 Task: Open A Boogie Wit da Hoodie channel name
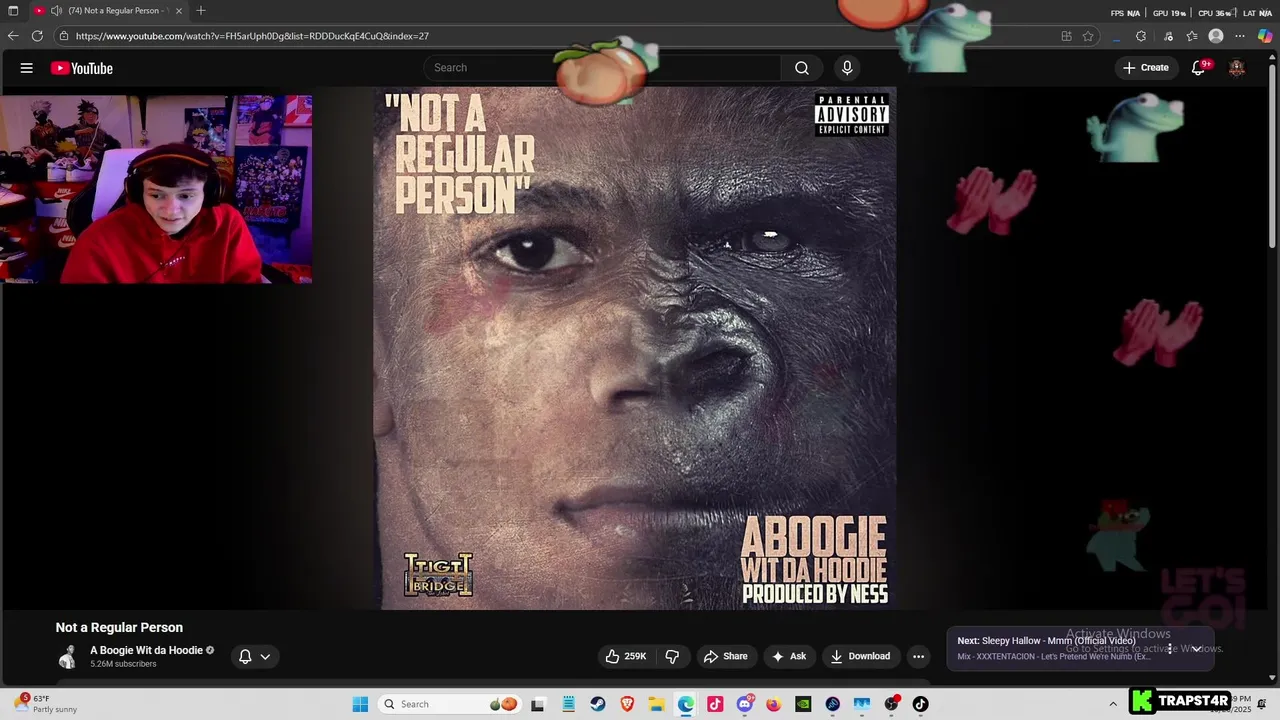click(146, 650)
